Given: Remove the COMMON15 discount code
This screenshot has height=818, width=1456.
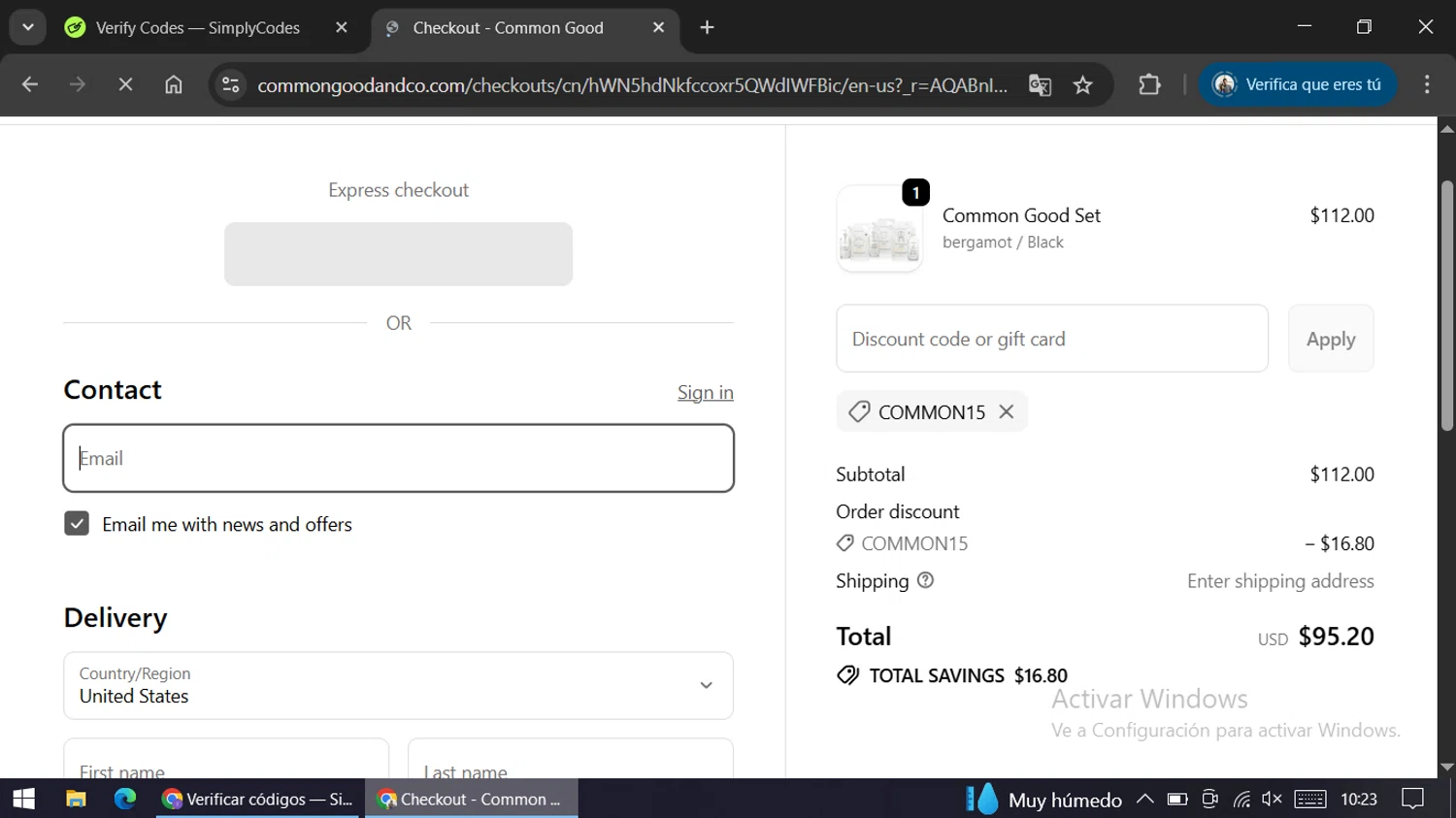Looking at the screenshot, I should 1007,411.
